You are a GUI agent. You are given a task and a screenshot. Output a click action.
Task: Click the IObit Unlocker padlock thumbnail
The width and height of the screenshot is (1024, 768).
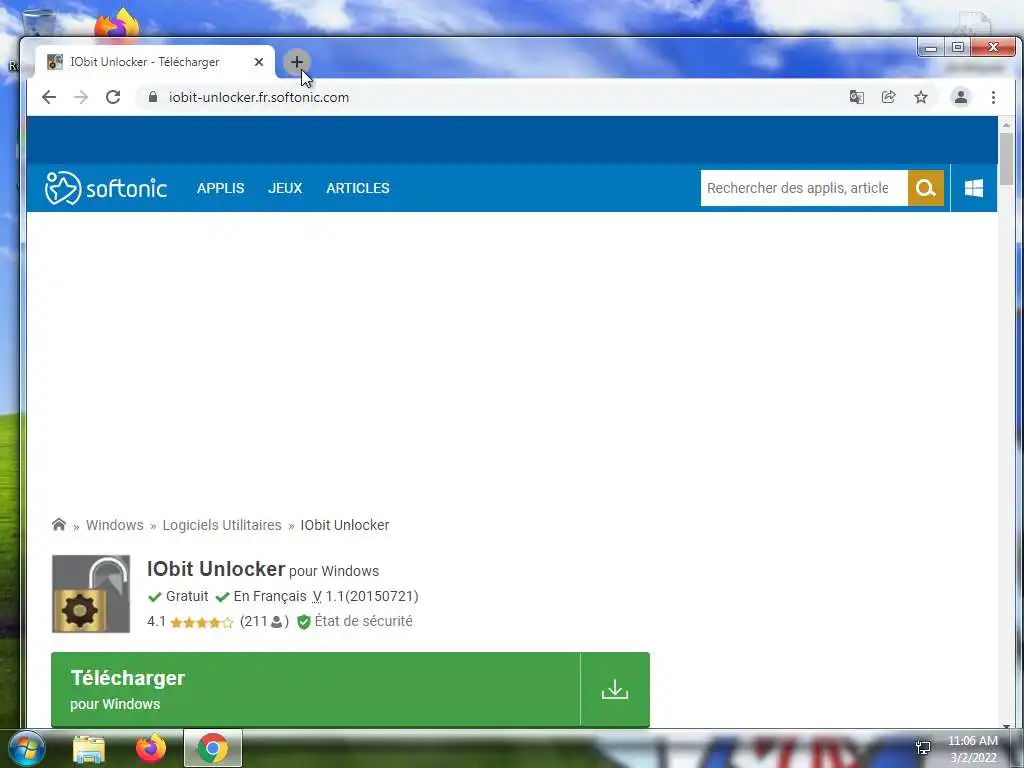tap(91, 594)
